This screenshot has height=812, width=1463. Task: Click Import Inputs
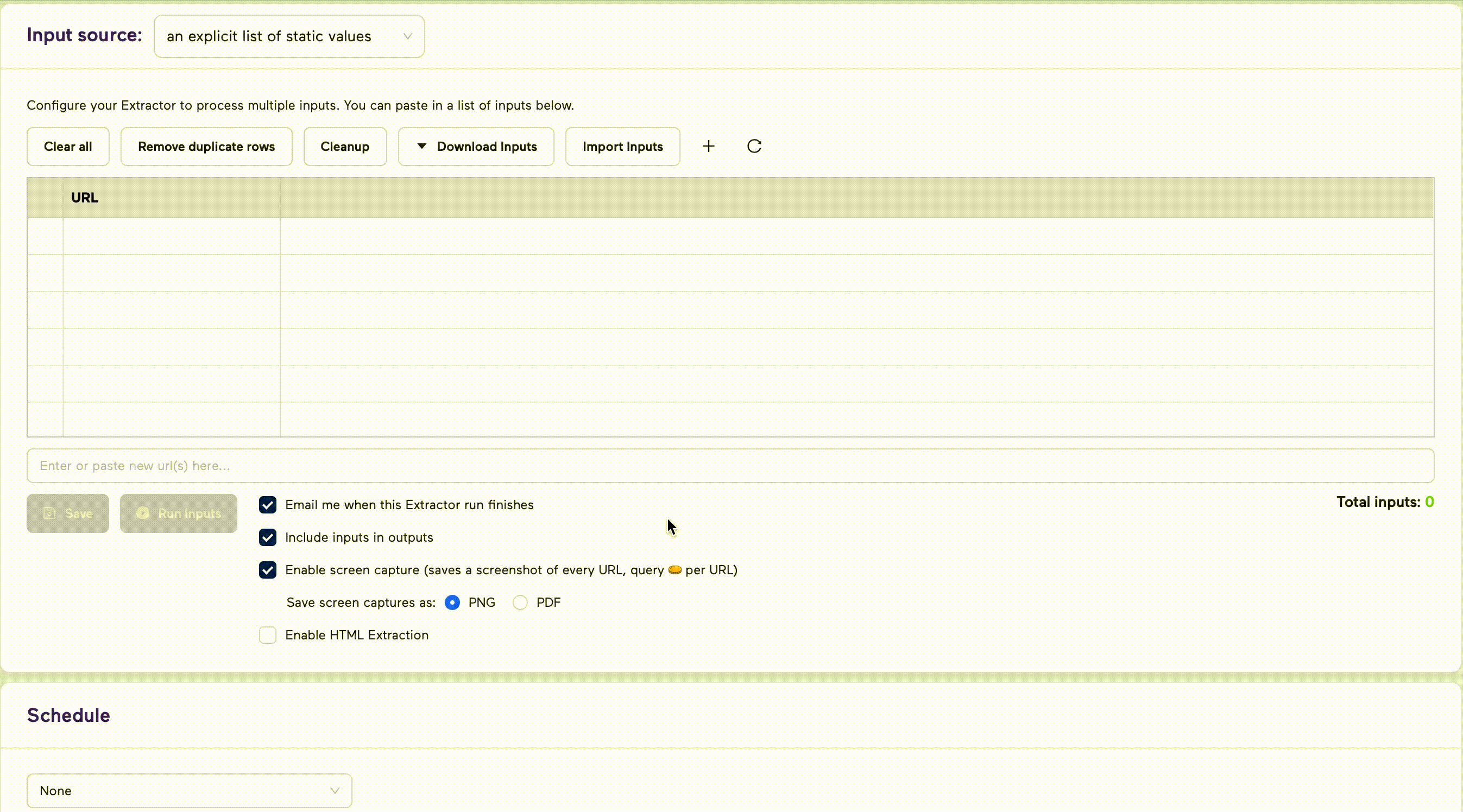622,147
